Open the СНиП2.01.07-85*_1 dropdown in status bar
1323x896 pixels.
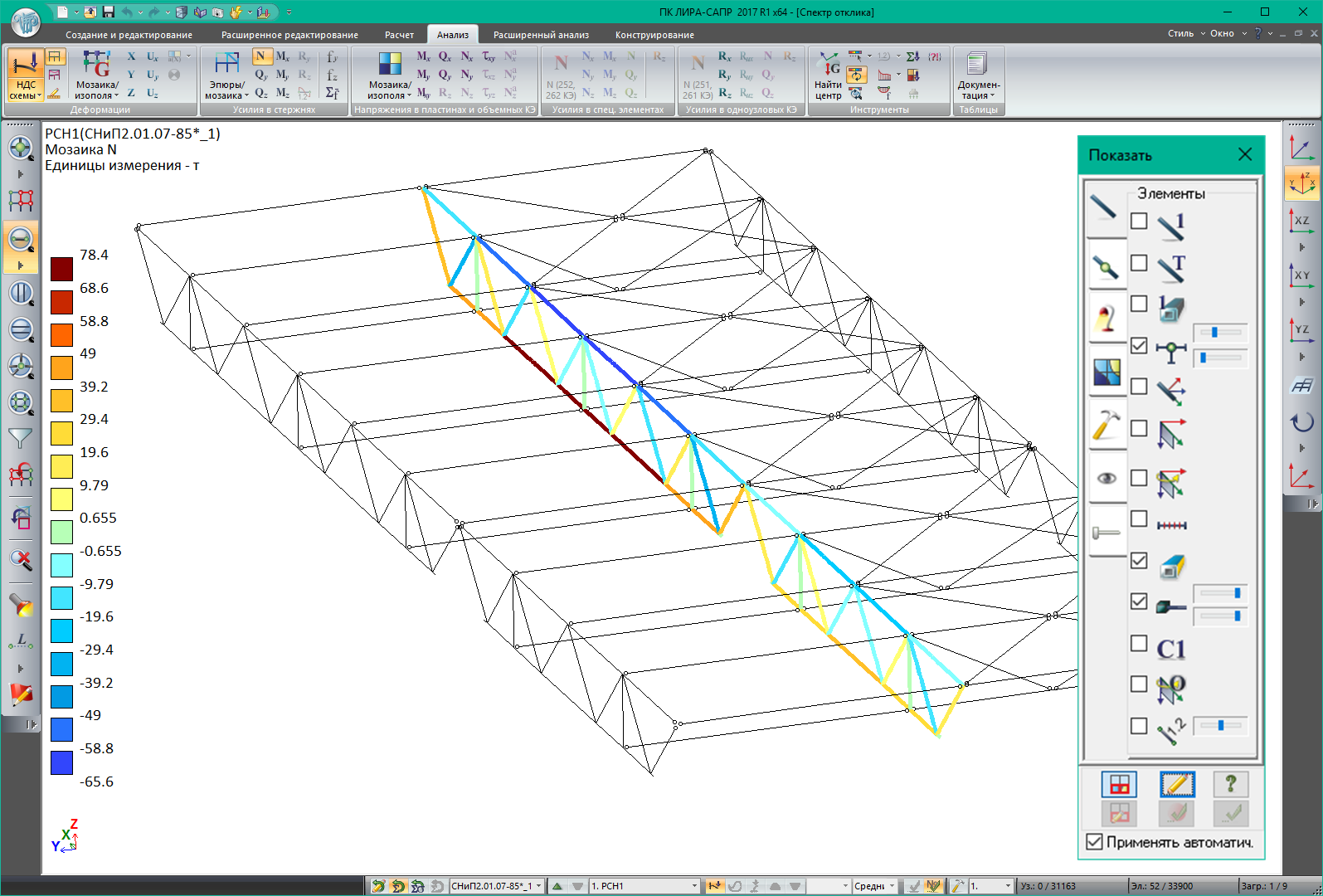coord(538,886)
